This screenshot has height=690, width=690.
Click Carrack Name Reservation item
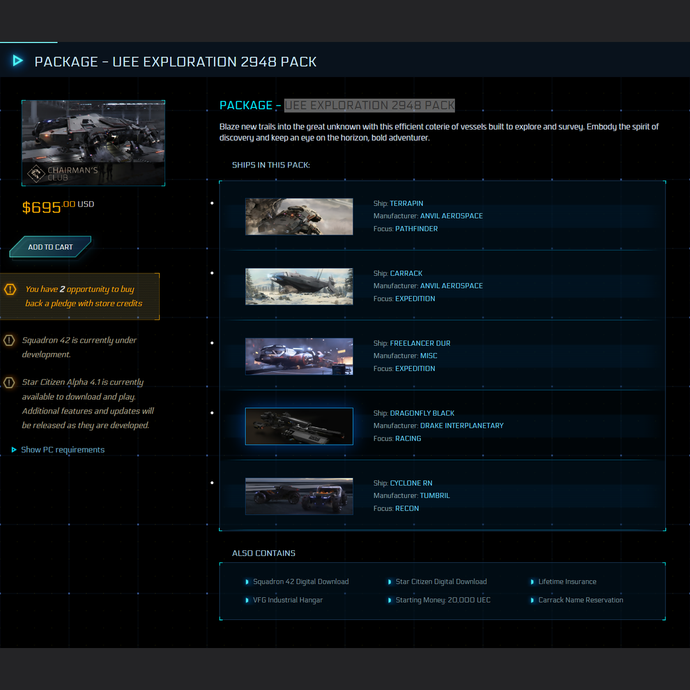pyautogui.click(x=580, y=600)
